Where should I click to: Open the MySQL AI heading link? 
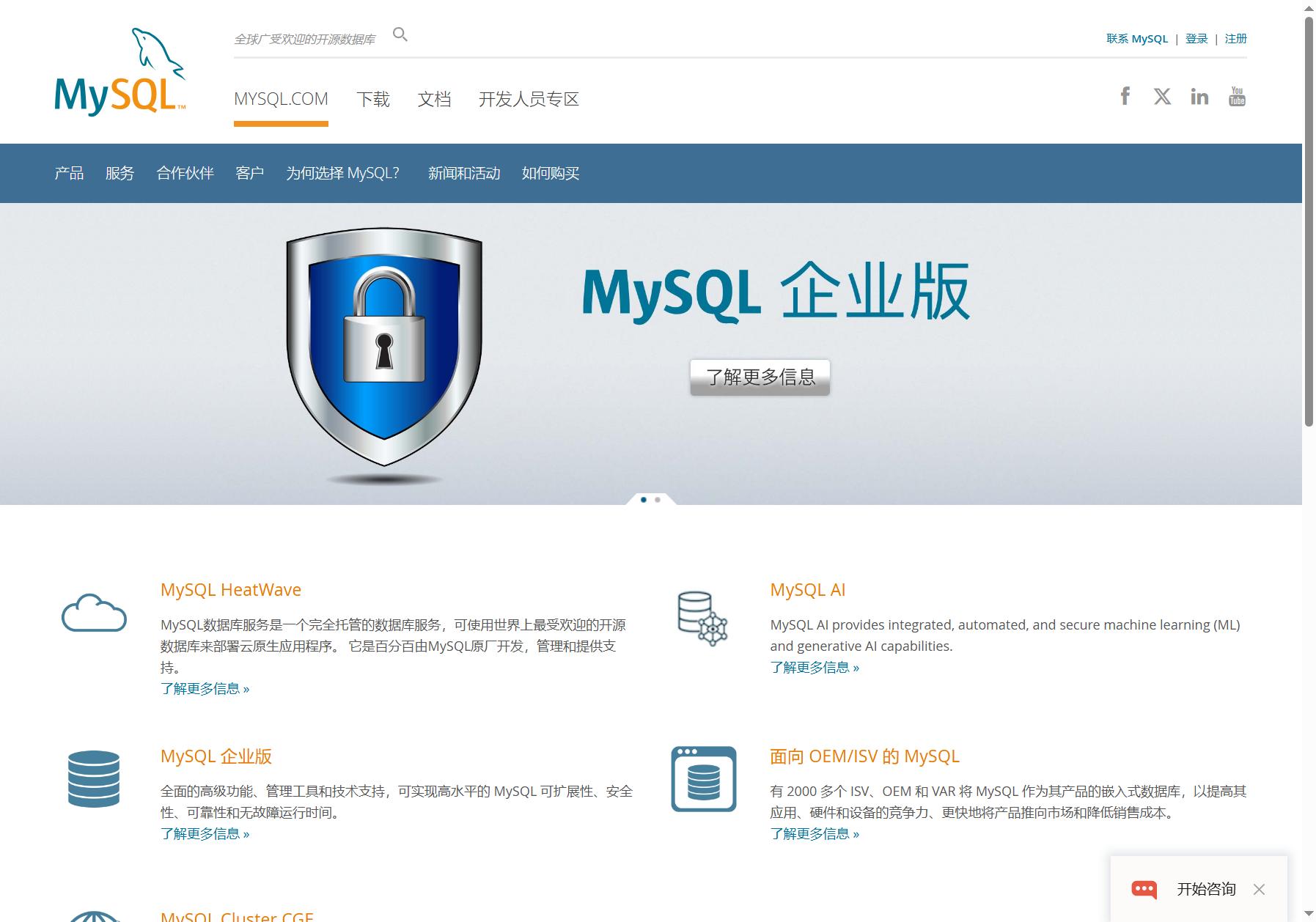[808, 590]
